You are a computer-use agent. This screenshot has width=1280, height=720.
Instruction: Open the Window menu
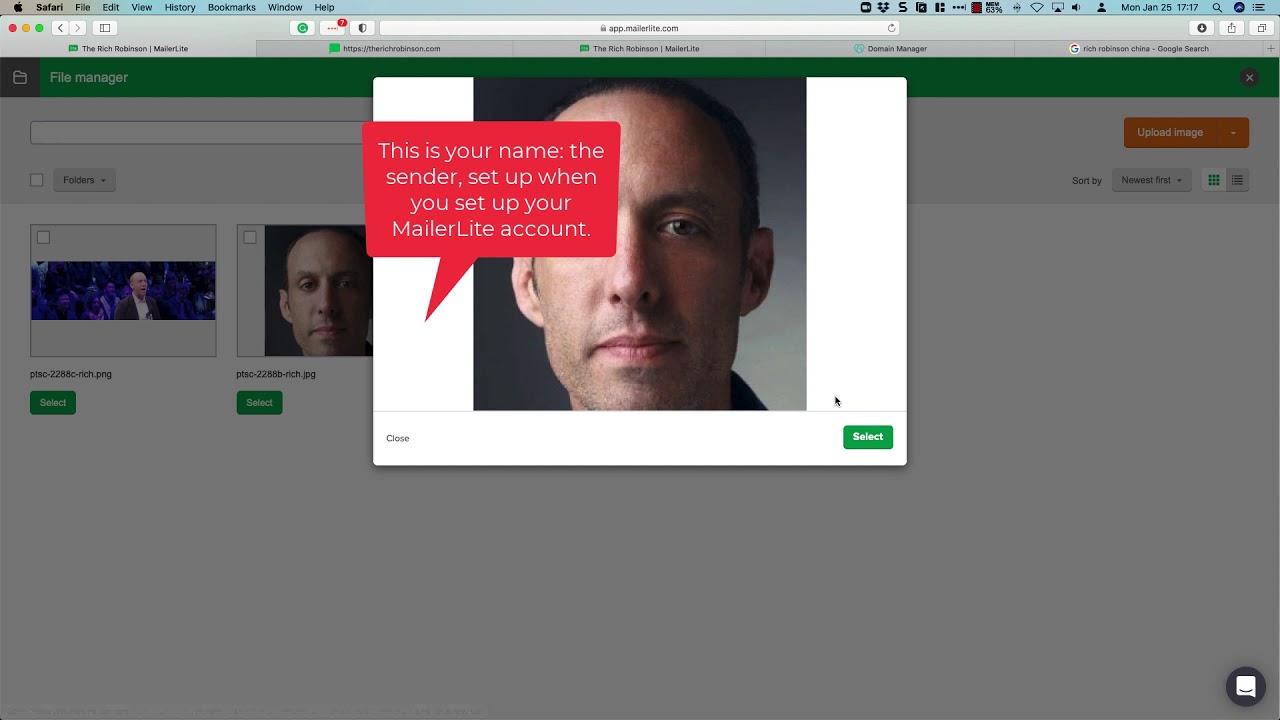pos(285,7)
